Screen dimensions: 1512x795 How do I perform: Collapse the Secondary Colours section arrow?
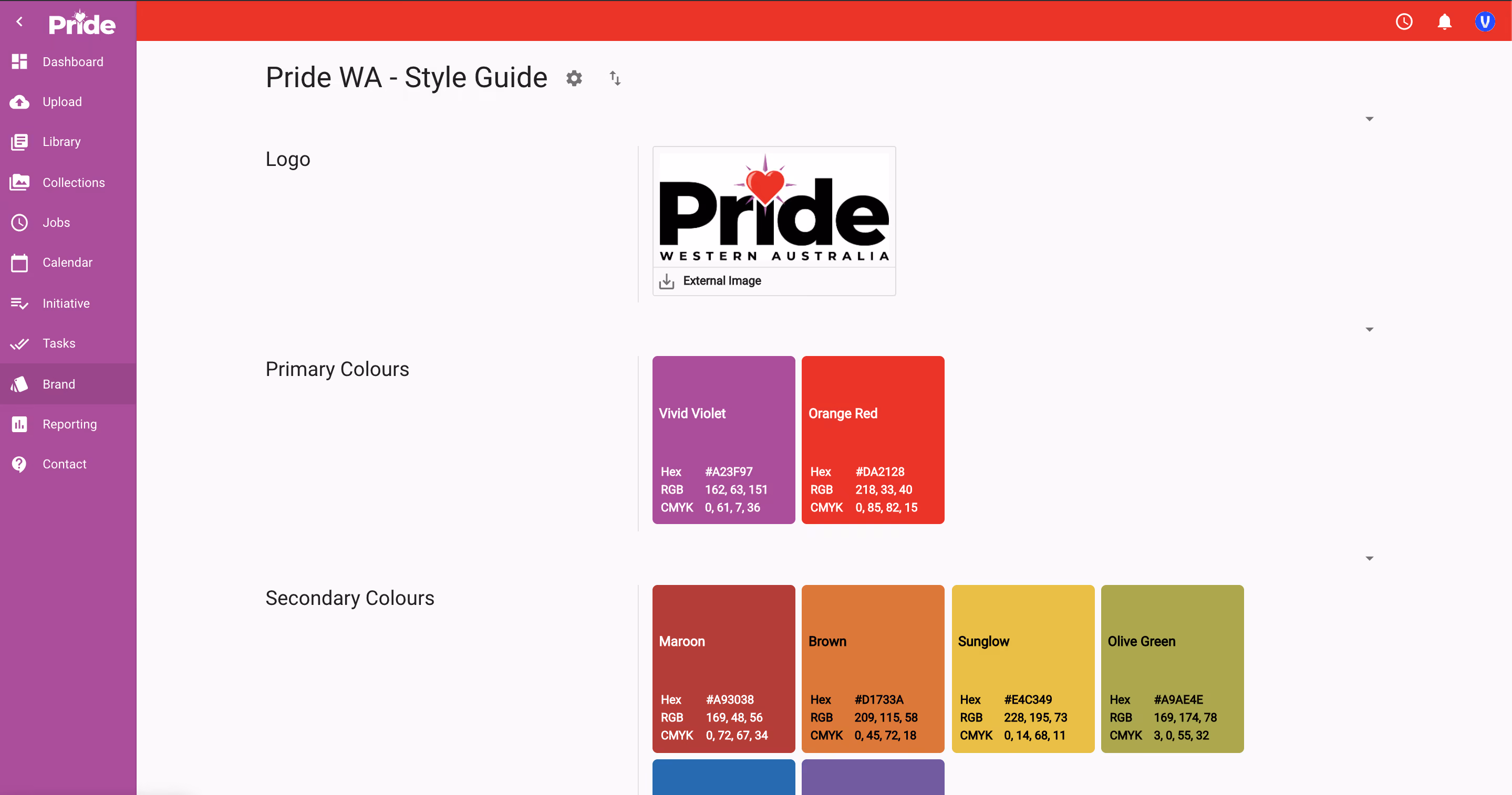1370,559
